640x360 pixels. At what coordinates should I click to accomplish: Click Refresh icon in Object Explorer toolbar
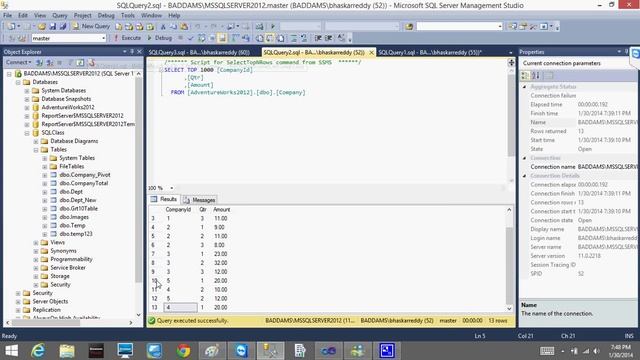(x=80, y=62)
